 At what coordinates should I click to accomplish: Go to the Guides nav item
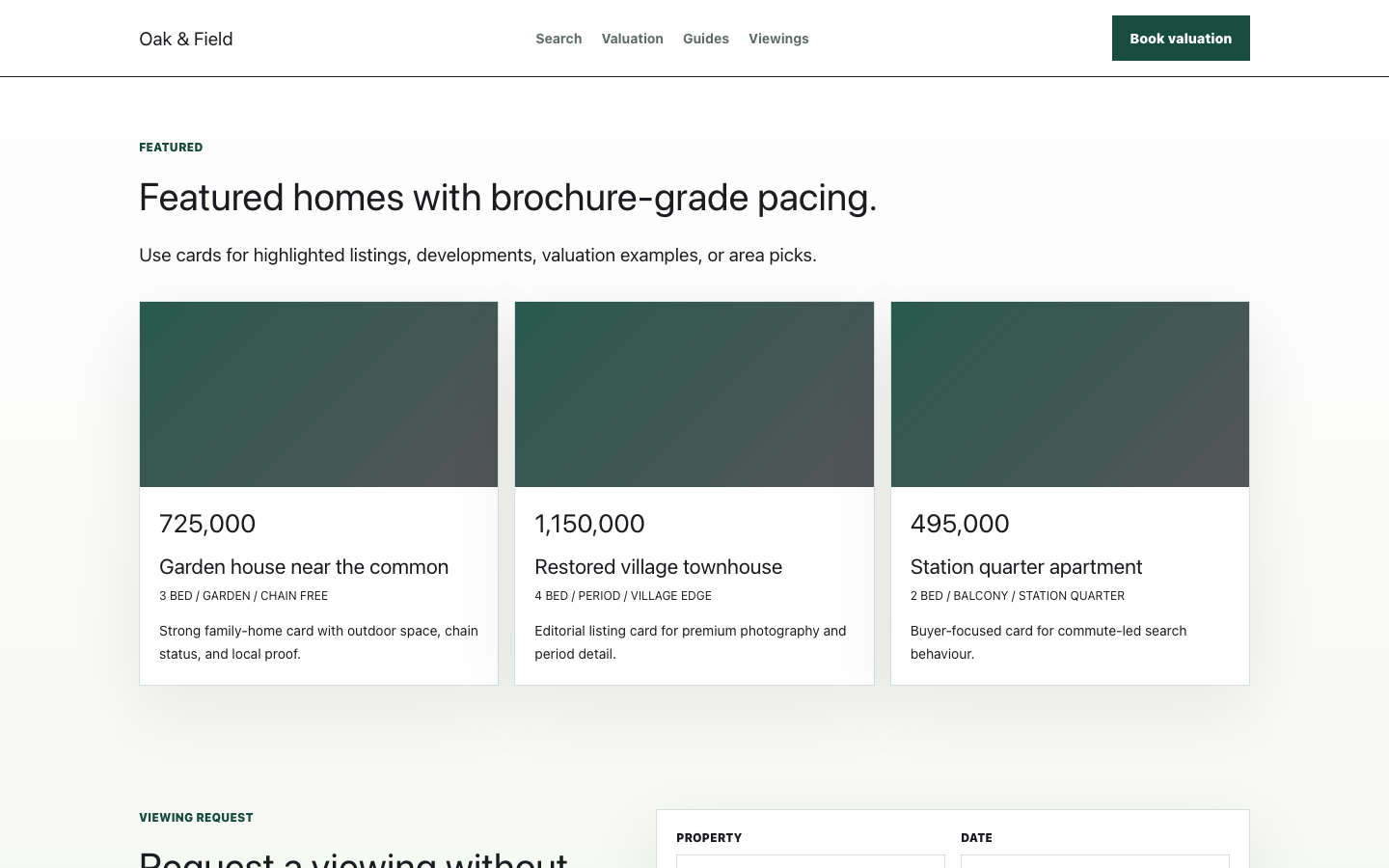tap(706, 39)
